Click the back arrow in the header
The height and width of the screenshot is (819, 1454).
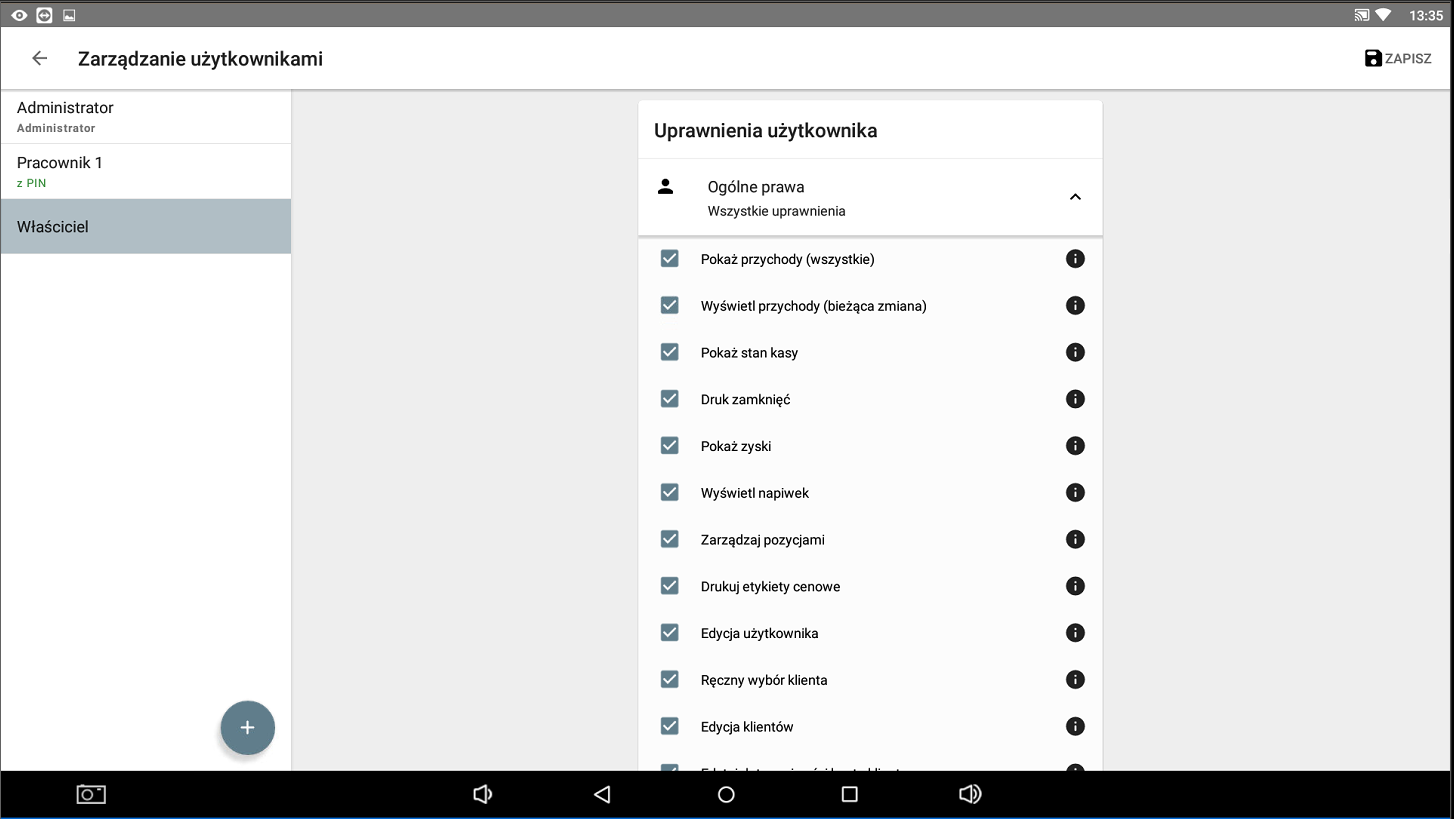[x=40, y=59]
